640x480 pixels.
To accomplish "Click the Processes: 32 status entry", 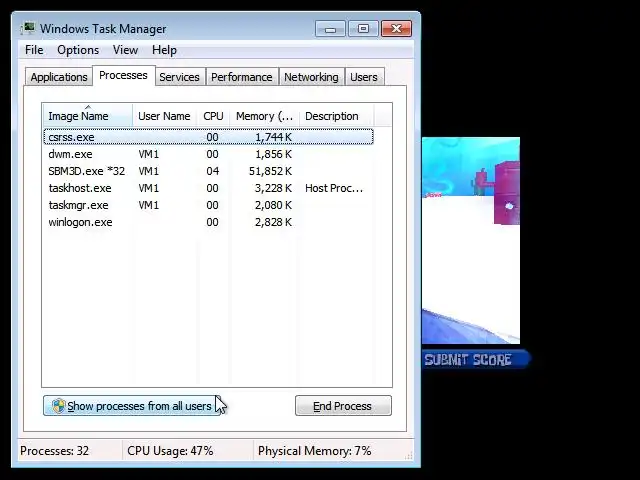I will coord(54,451).
